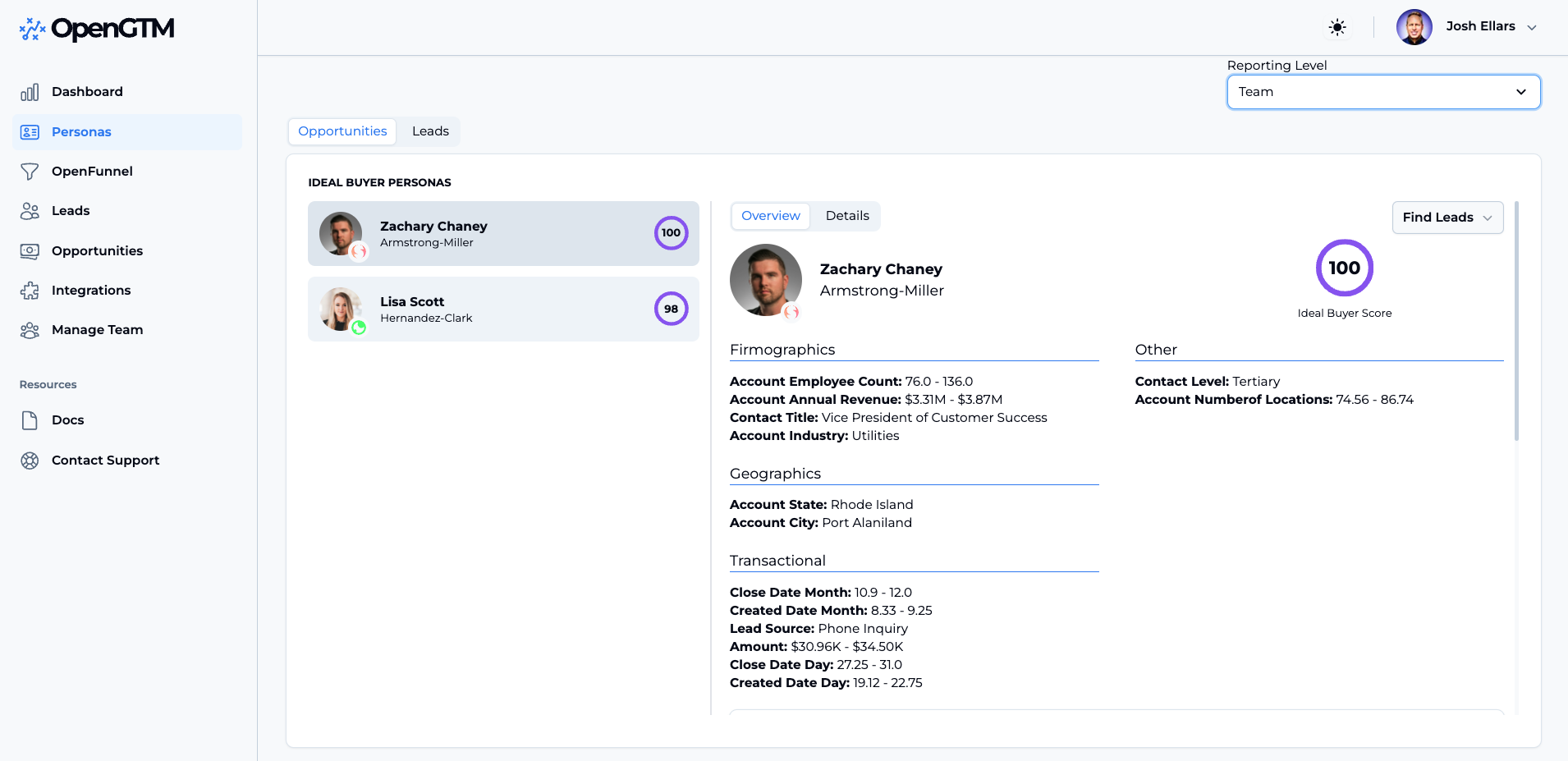Click the 'IDEAL BUYER PERSONAS' heading
The image size is (1568, 761).
379,182
